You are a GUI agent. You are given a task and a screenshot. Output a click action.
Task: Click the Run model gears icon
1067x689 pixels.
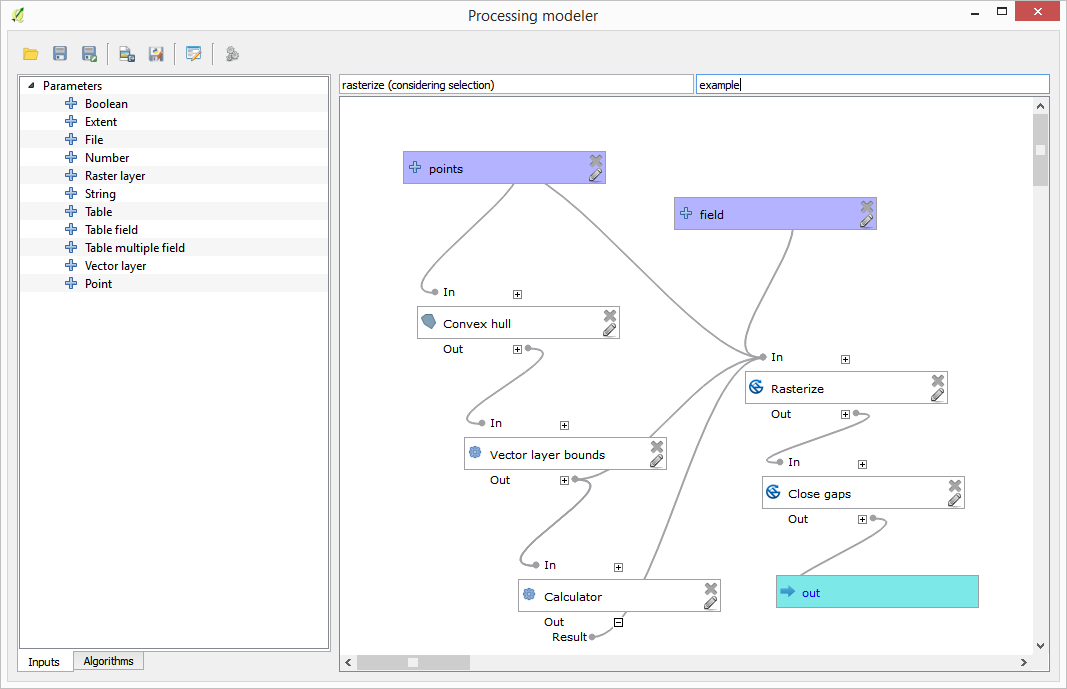point(232,54)
